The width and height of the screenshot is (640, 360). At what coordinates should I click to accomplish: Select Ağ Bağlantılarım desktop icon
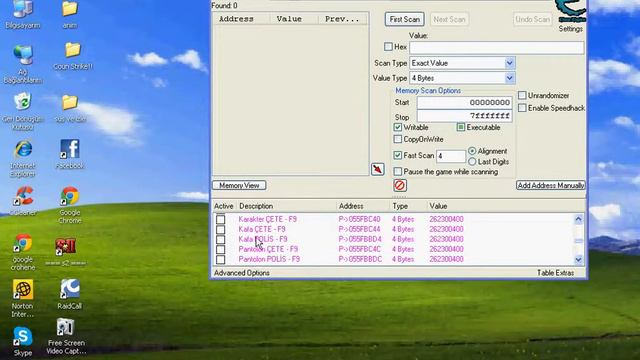(22, 64)
